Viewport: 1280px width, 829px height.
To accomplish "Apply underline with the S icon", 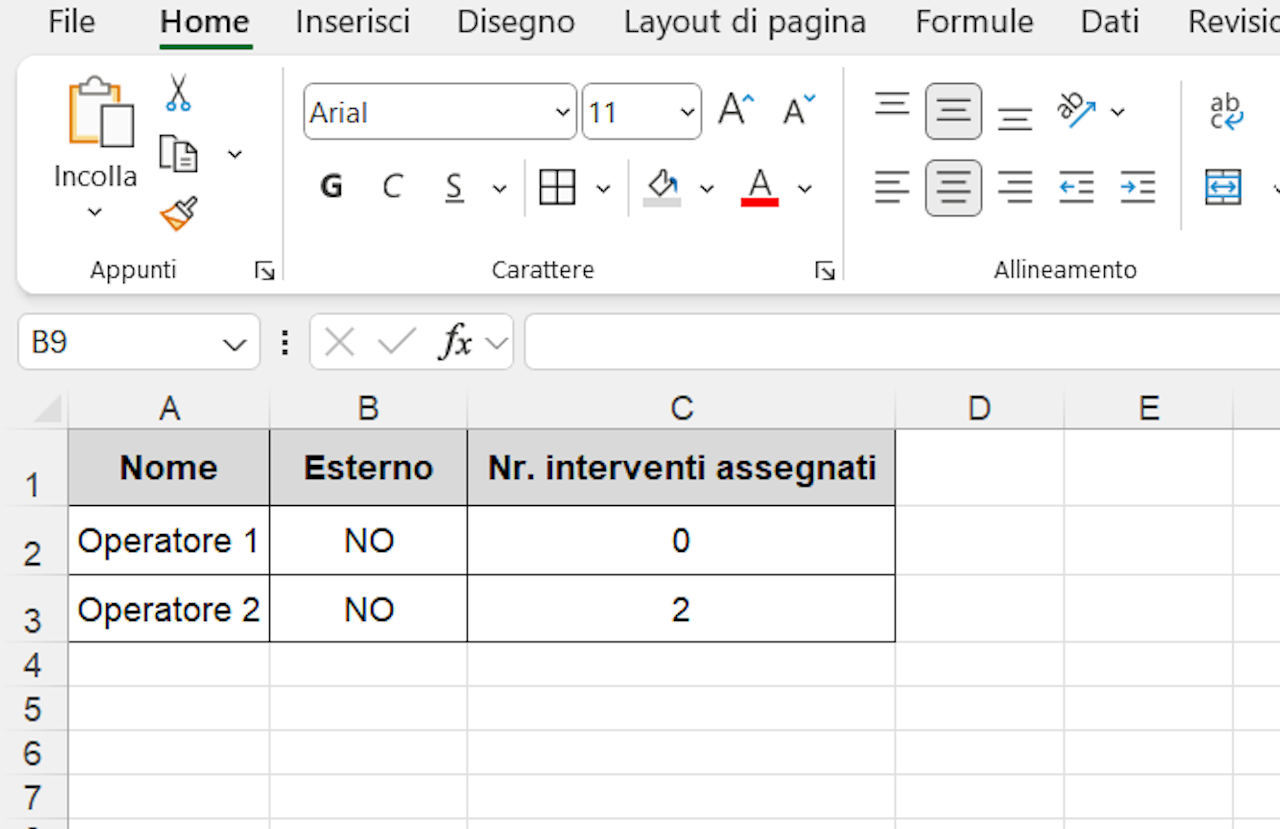I will click(455, 187).
